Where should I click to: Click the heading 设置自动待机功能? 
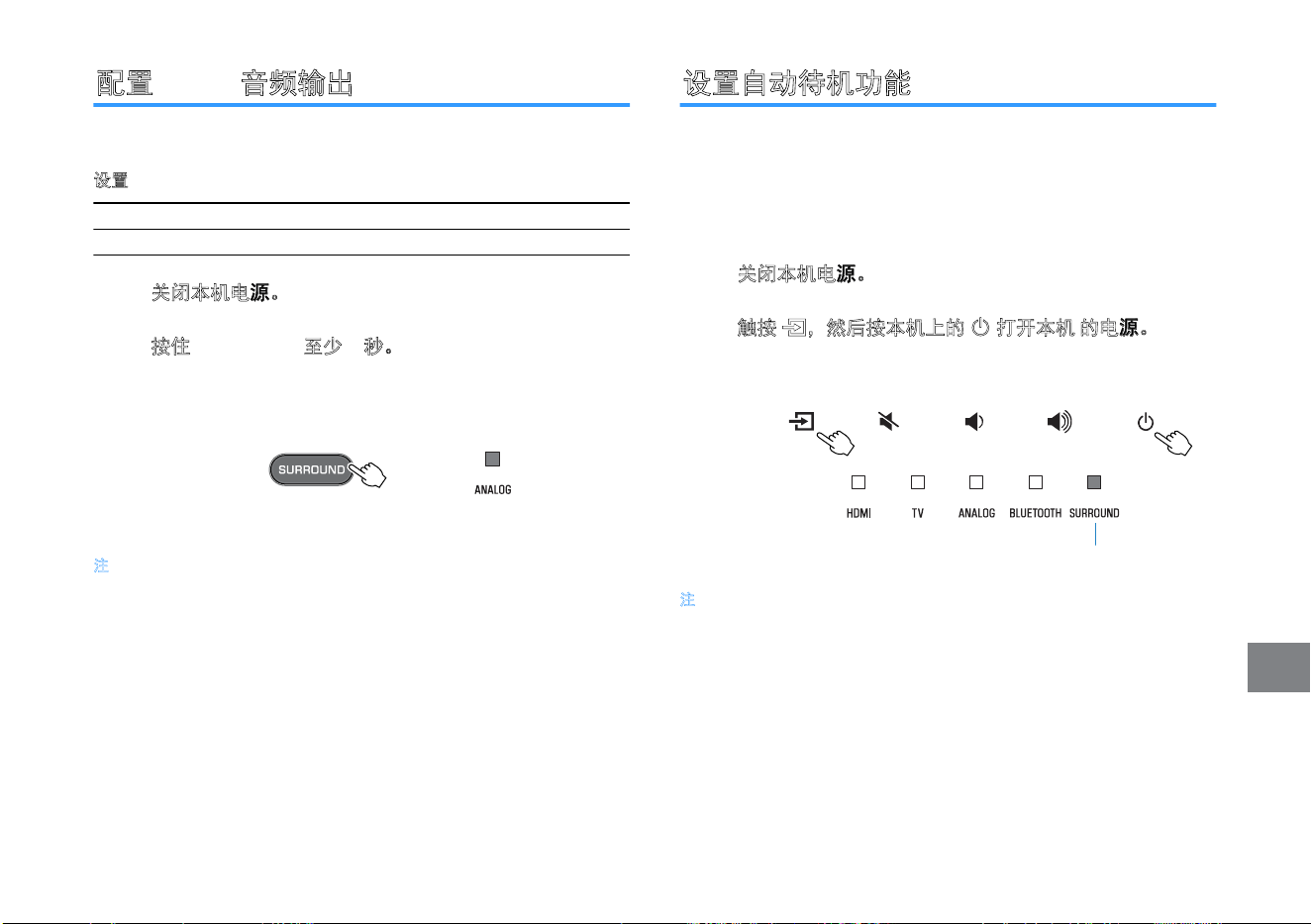(797, 83)
